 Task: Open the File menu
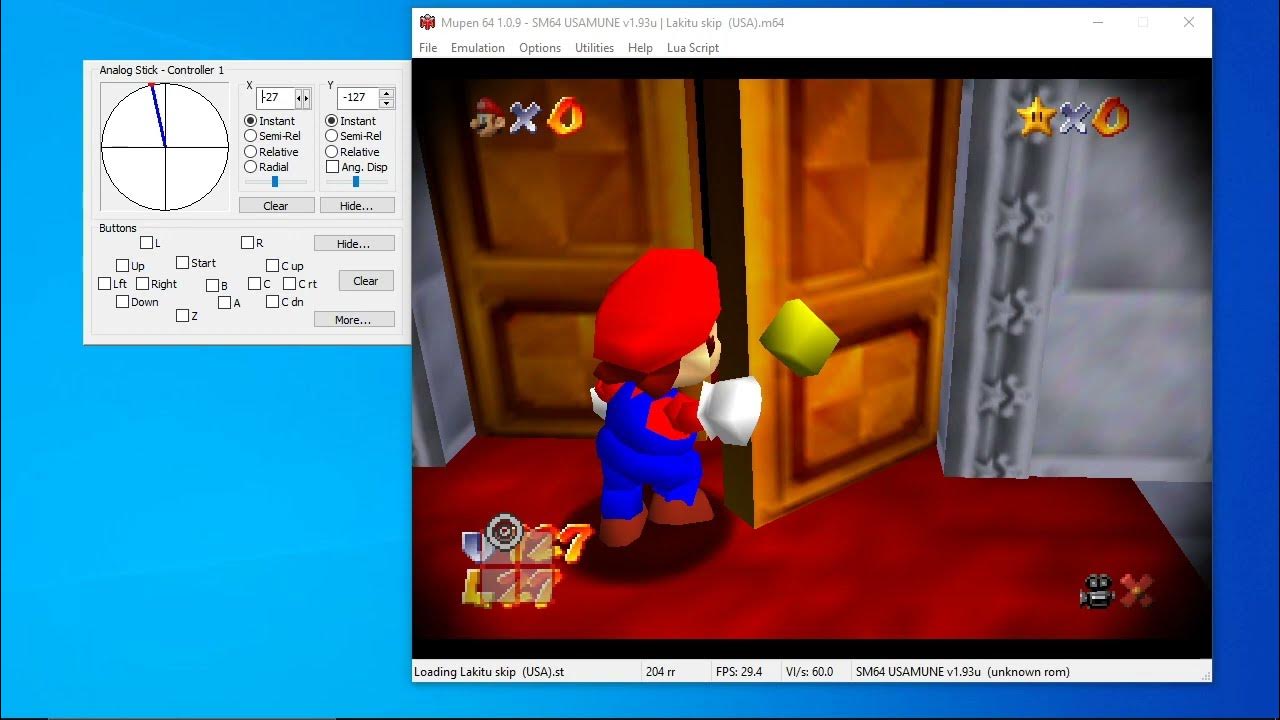(428, 48)
